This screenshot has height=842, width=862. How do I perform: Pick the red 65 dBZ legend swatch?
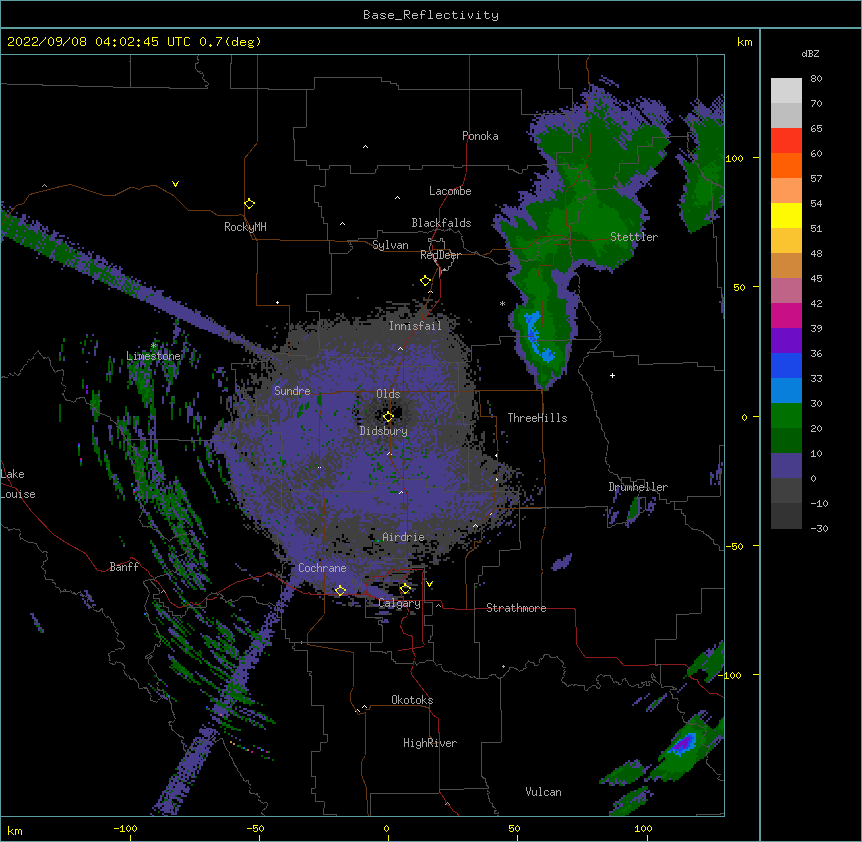click(x=786, y=141)
